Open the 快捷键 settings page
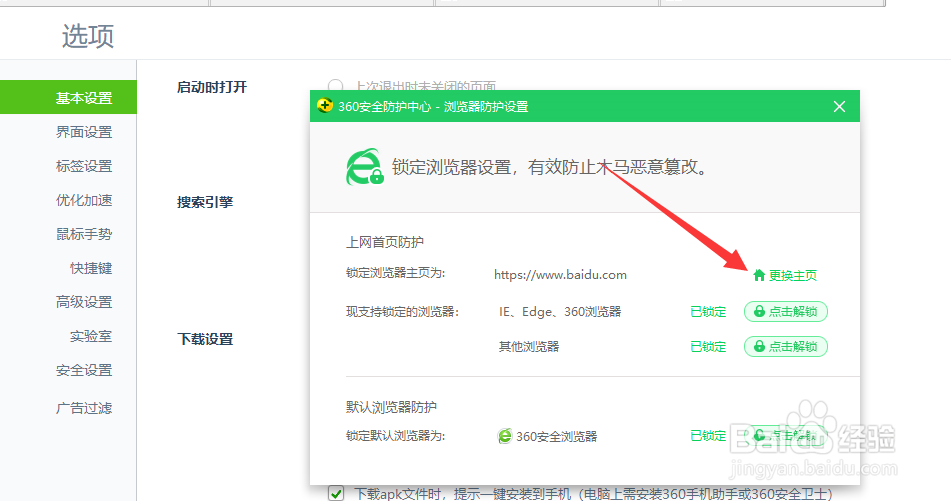Image resolution: width=951 pixels, height=501 pixels. [91, 268]
